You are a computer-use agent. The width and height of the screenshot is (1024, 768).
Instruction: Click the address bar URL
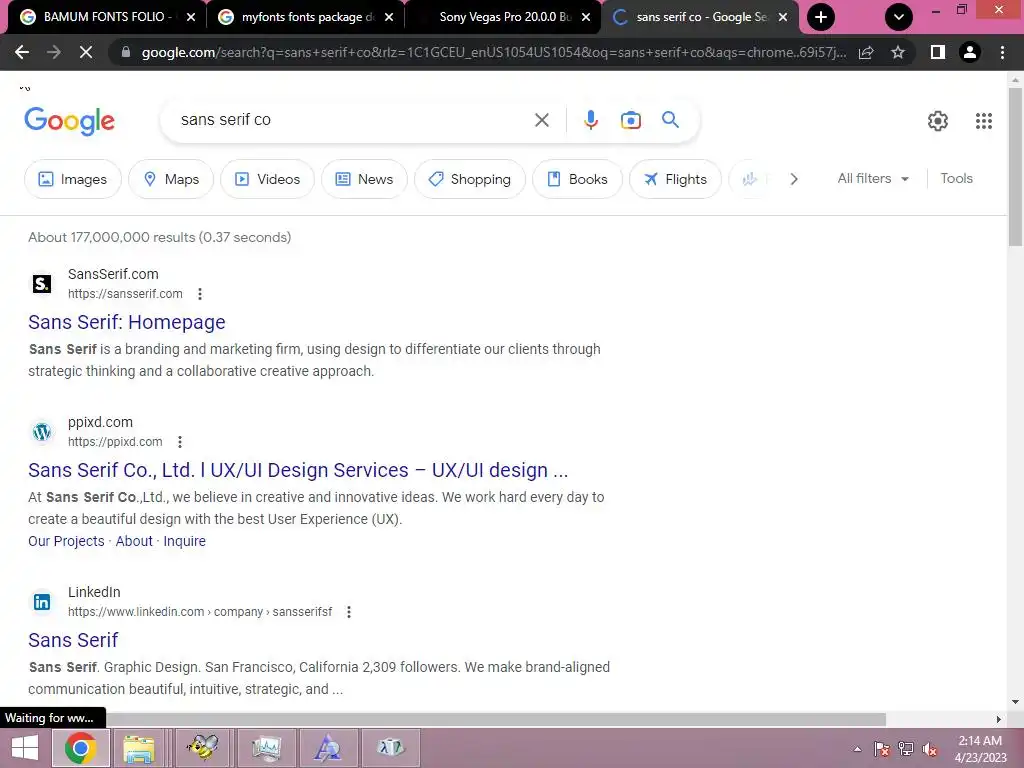coord(493,52)
